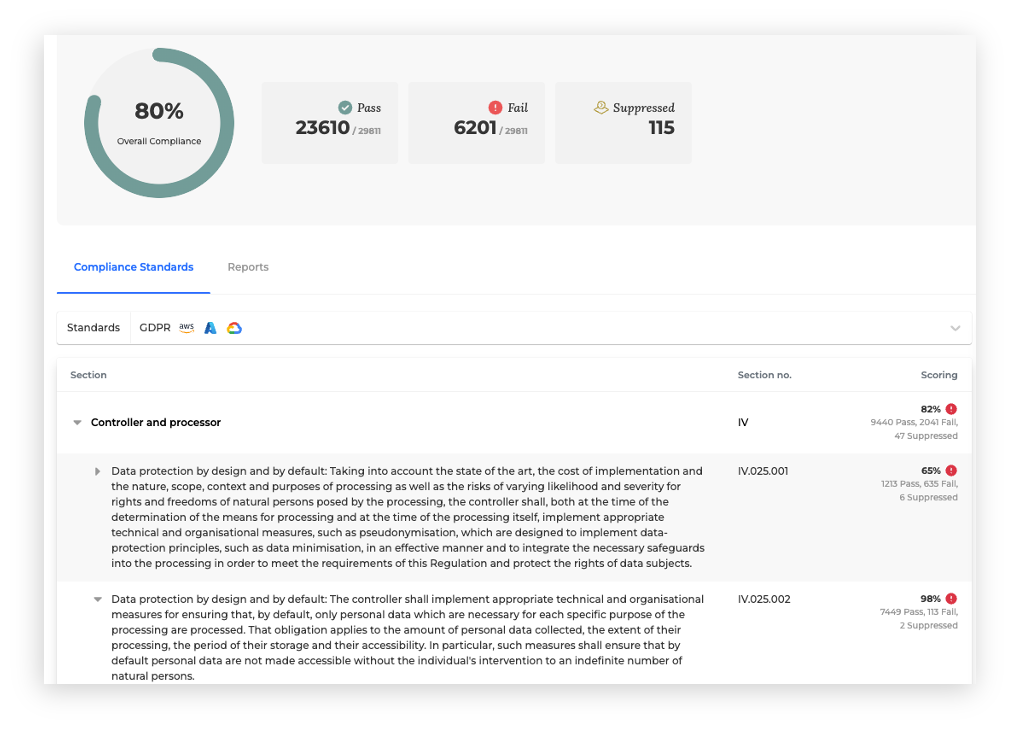Click red alert icon beside 82% score
1014x730 pixels.
coord(951,409)
